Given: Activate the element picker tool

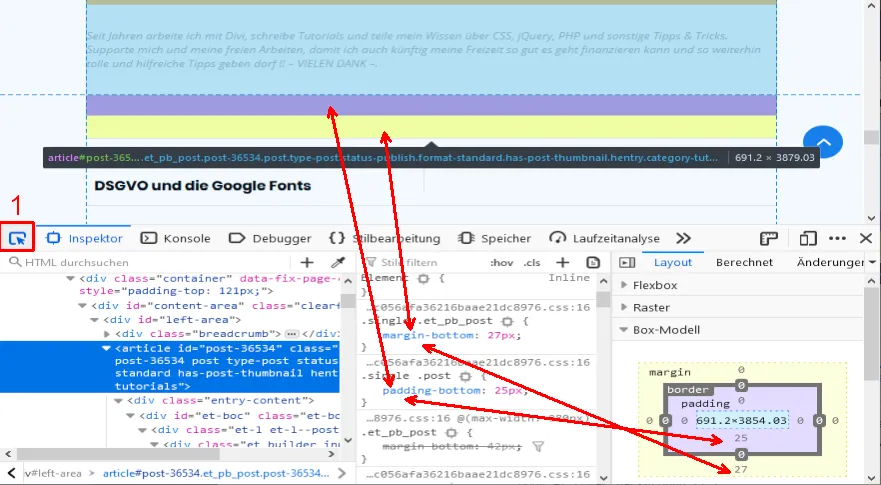Looking at the screenshot, I should 17,238.
